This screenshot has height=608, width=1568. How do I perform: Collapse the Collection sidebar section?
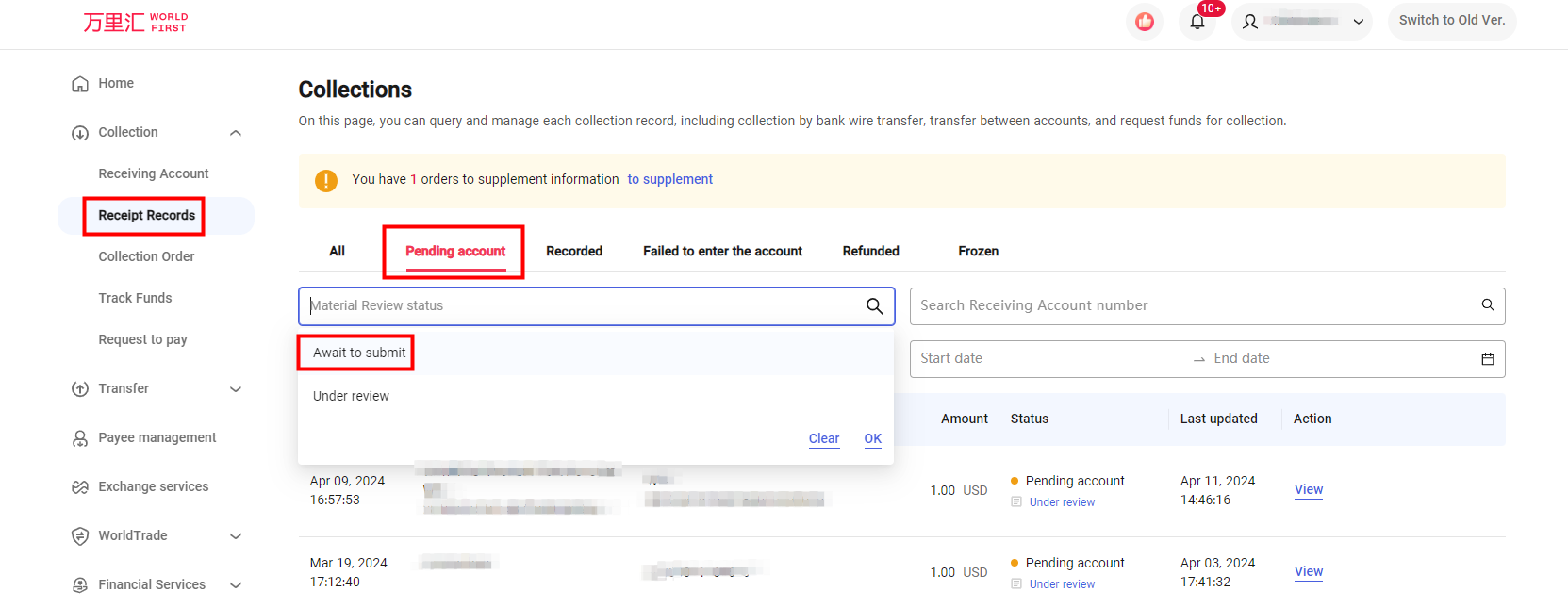pos(236,133)
